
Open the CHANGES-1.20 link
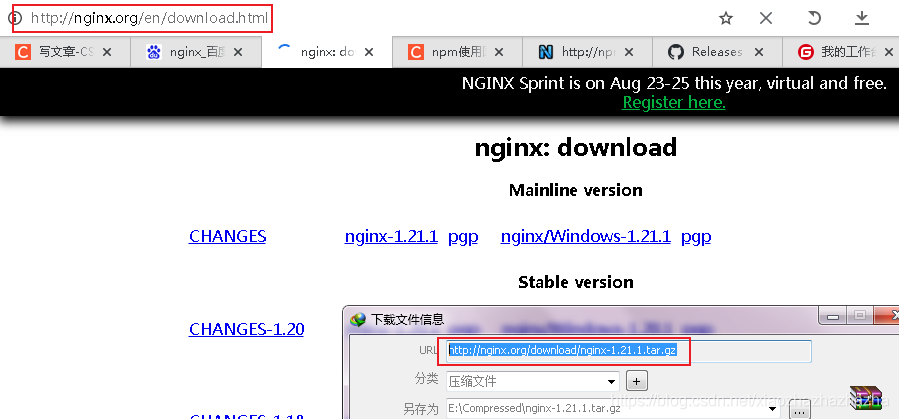point(247,329)
